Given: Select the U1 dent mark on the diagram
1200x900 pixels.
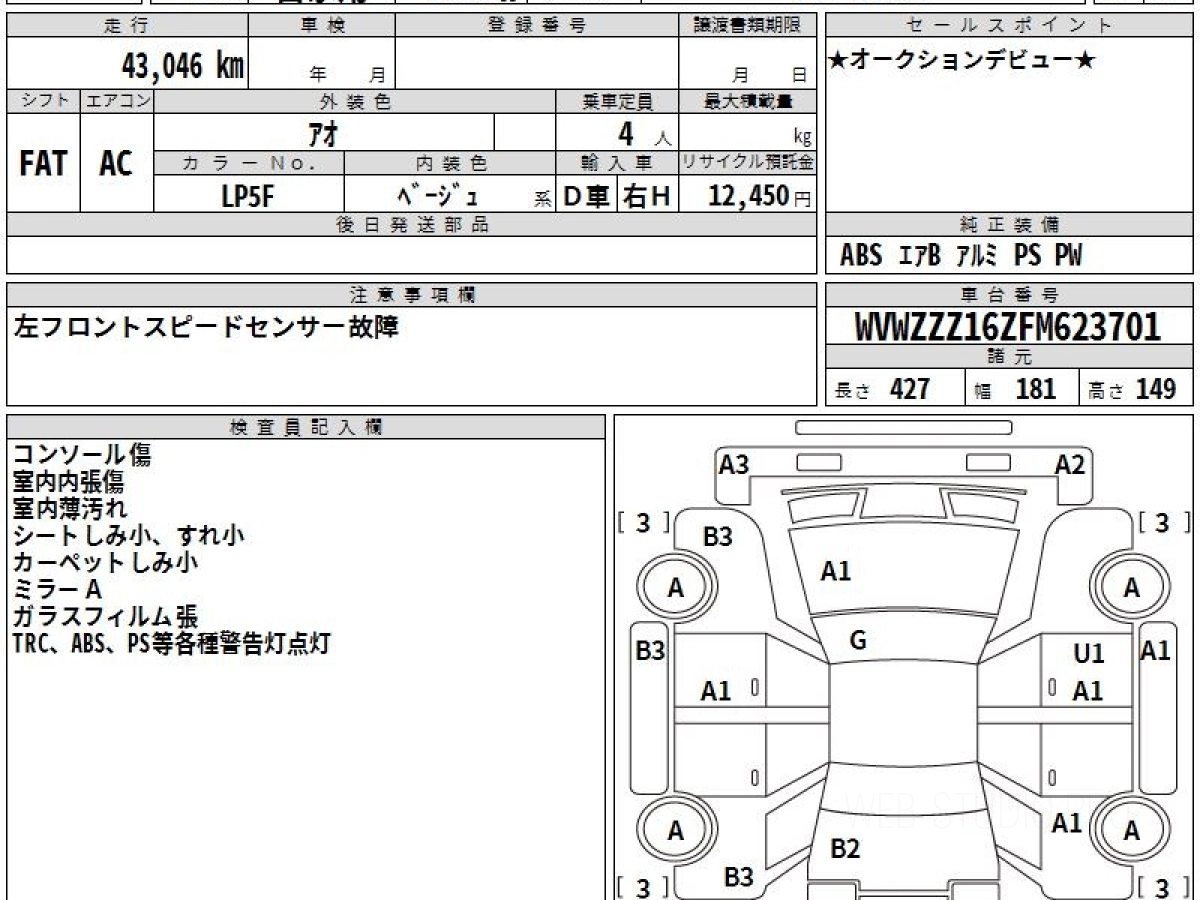Looking at the screenshot, I should tap(1089, 654).
